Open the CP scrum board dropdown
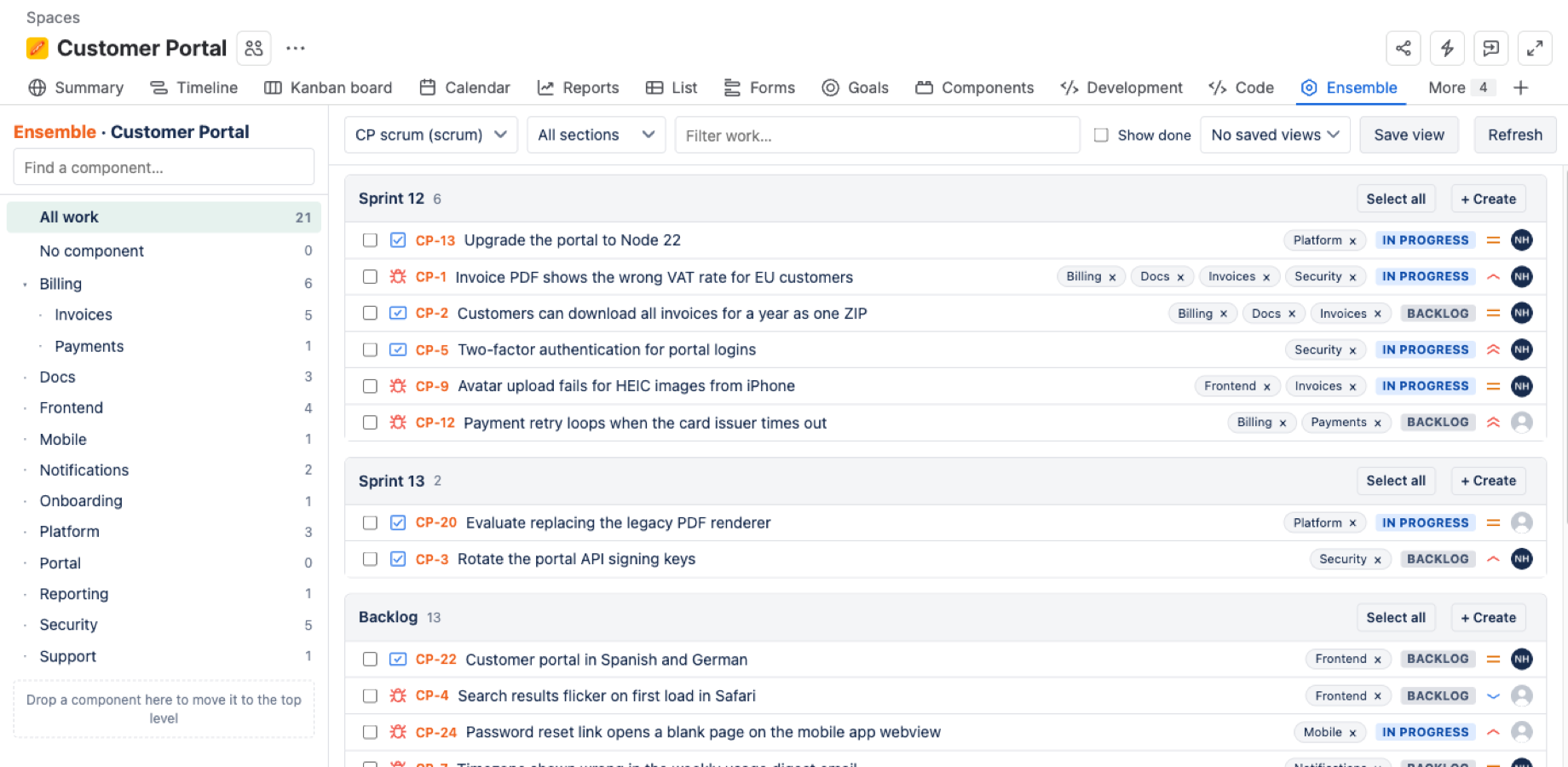 pyautogui.click(x=431, y=135)
